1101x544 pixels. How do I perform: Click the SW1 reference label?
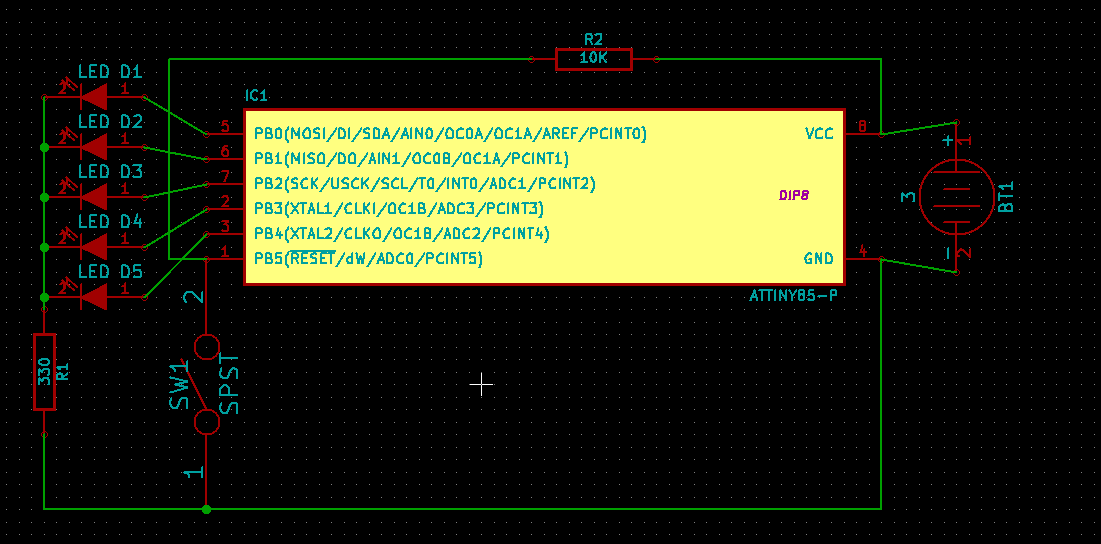[x=180, y=385]
